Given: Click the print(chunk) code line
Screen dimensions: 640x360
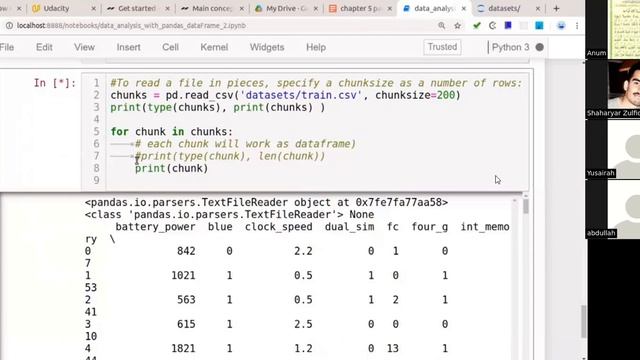Looking at the screenshot, I should (x=171, y=168).
